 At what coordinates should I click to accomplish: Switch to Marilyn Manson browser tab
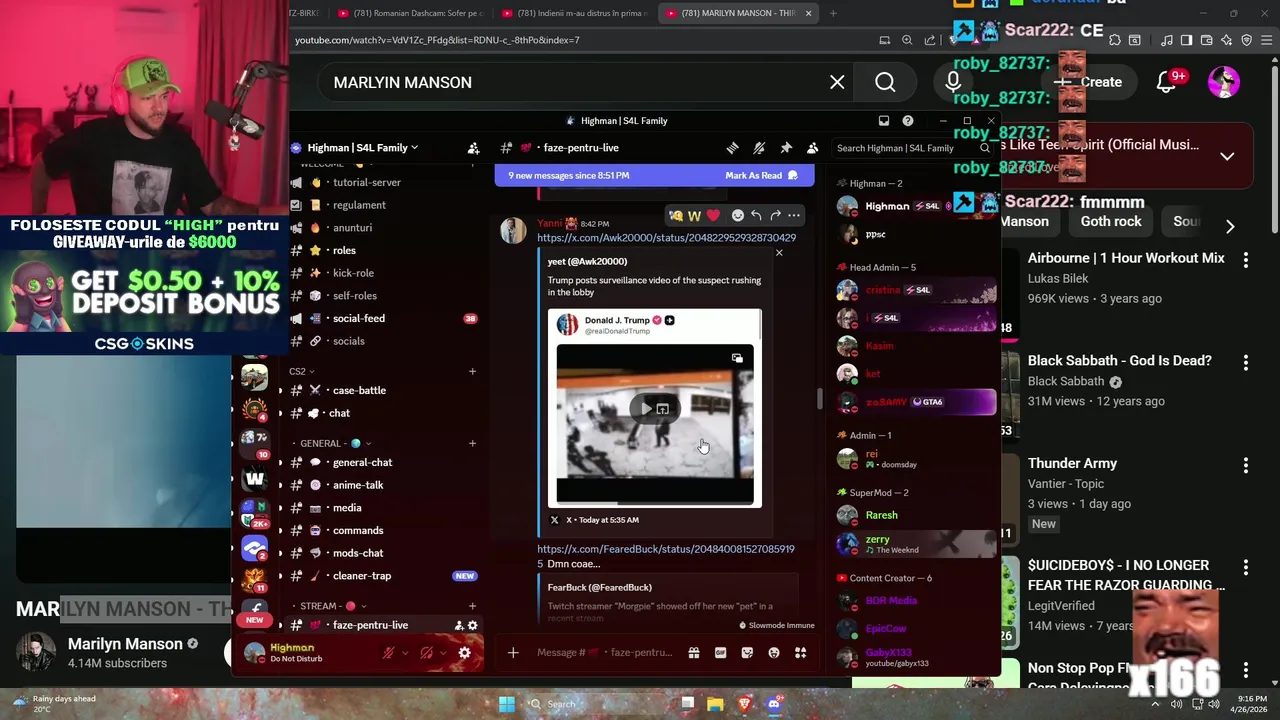pyautogui.click(x=738, y=13)
